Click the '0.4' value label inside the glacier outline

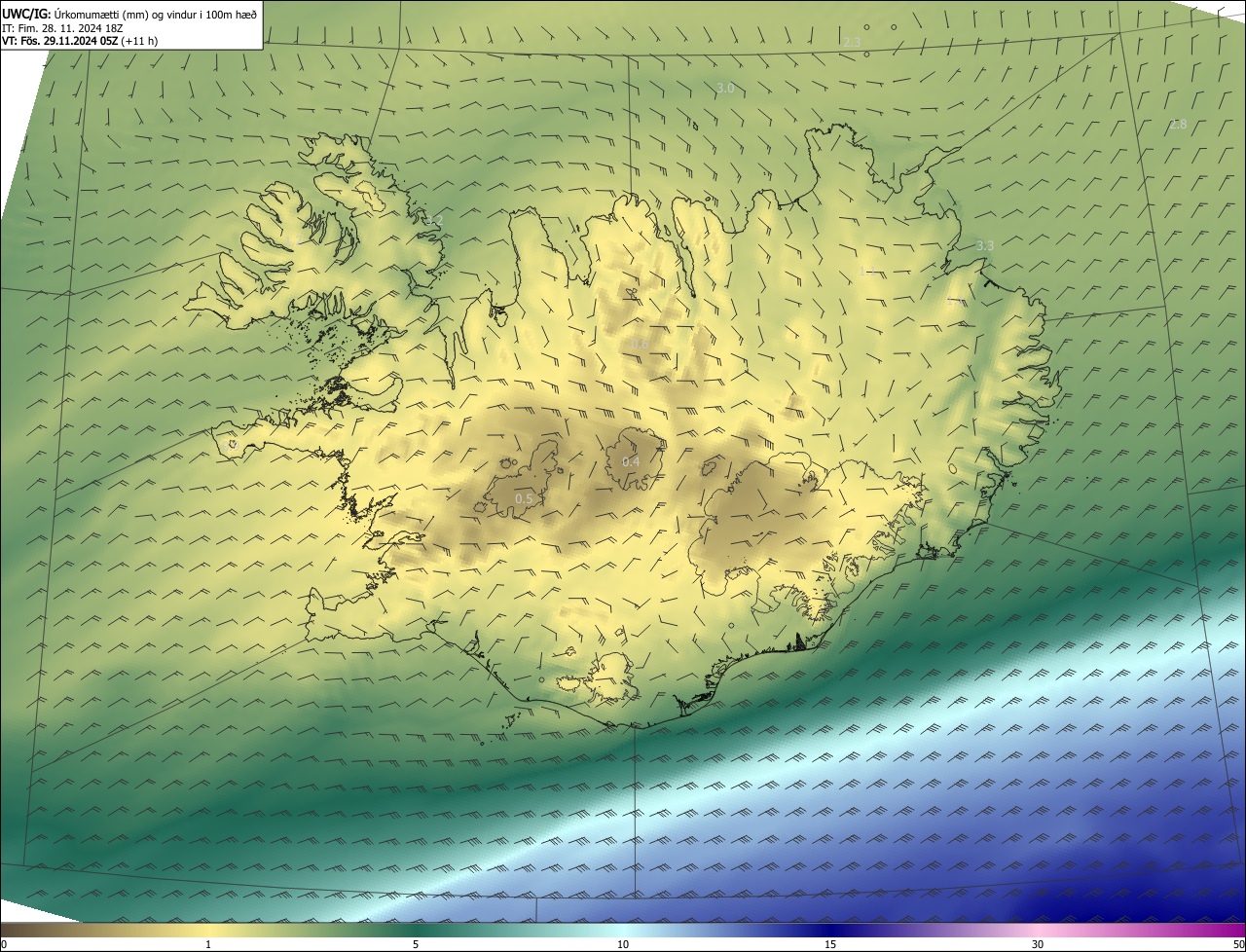(631, 461)
